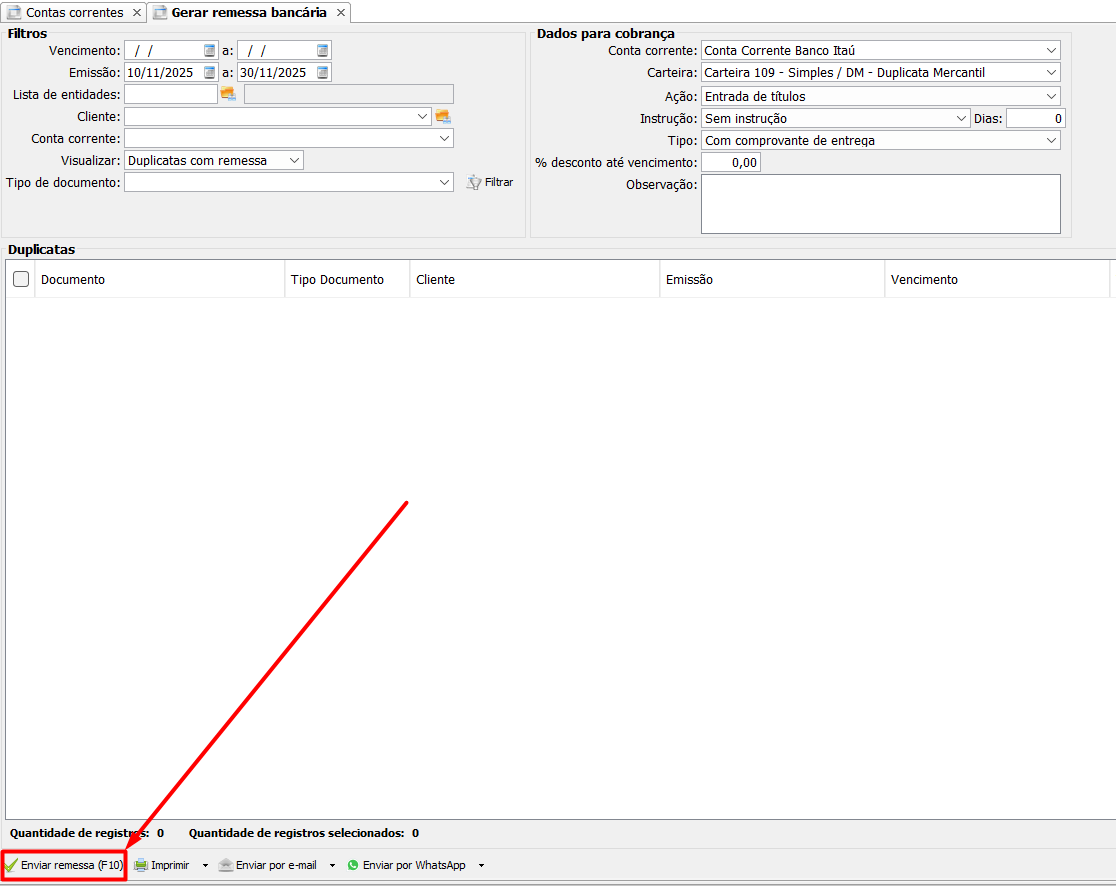Viewport: 1116px width, 886px height.
Task: Expand the Visualizar dropdown
Action: click(x=293, y=160)
